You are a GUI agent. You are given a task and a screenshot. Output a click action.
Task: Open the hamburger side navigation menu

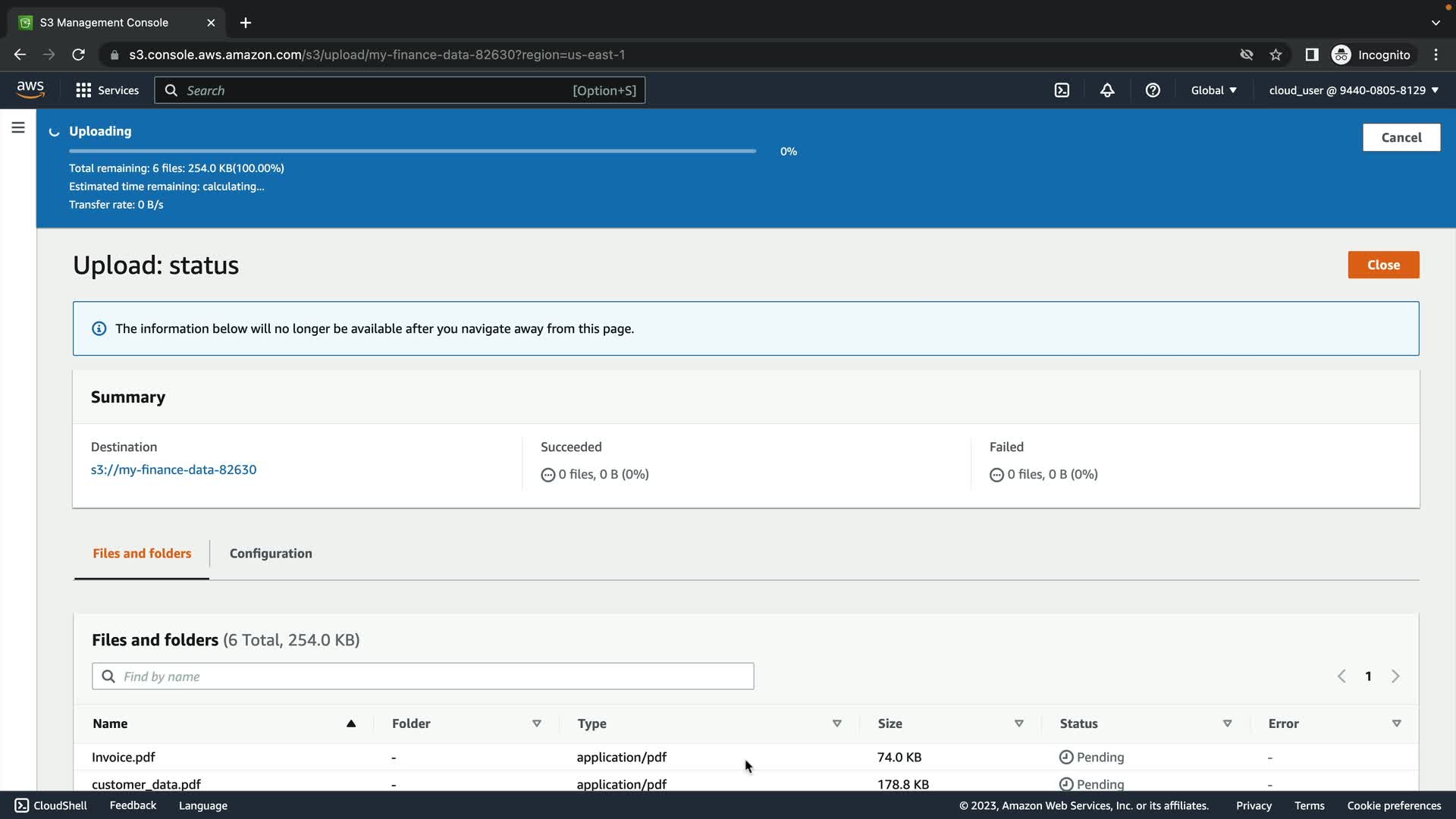tap(18, 127)
